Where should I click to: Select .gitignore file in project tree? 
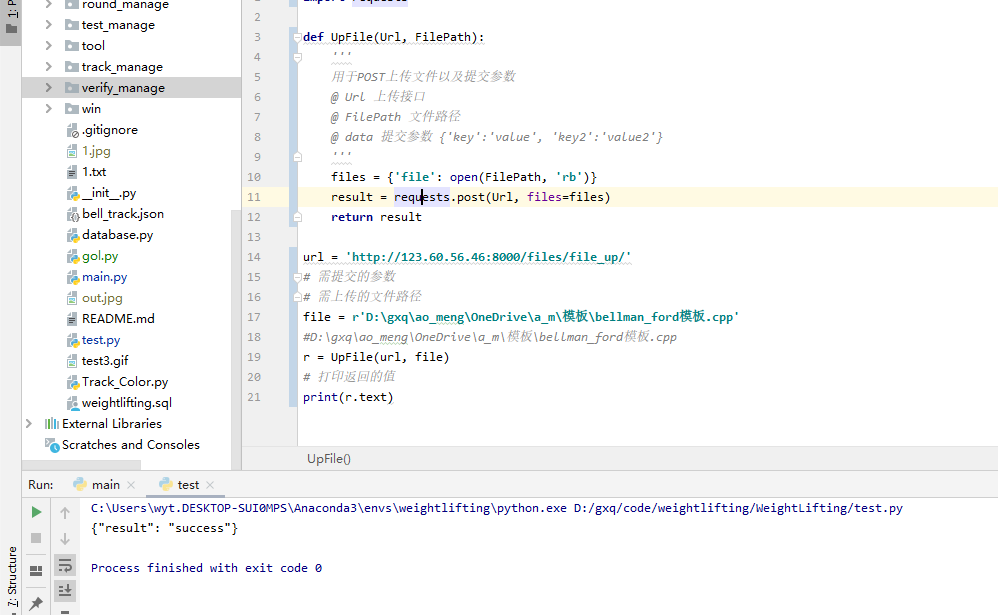pyautogui.click(x=109, y=130)
